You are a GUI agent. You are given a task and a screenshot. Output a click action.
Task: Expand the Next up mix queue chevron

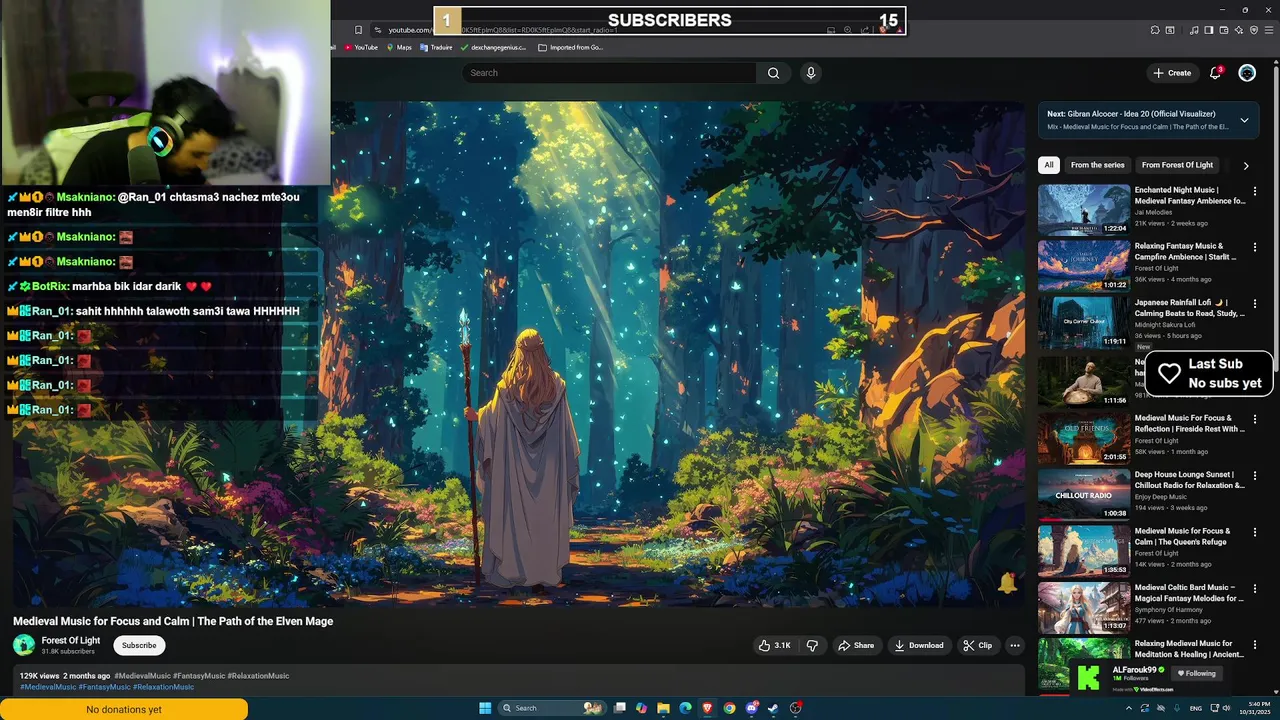click(1244, 120)
